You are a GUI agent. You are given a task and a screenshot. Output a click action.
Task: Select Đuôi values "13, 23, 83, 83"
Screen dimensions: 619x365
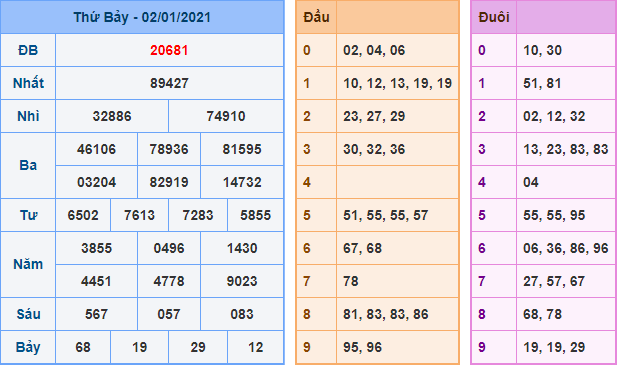(x=566, y=150)
